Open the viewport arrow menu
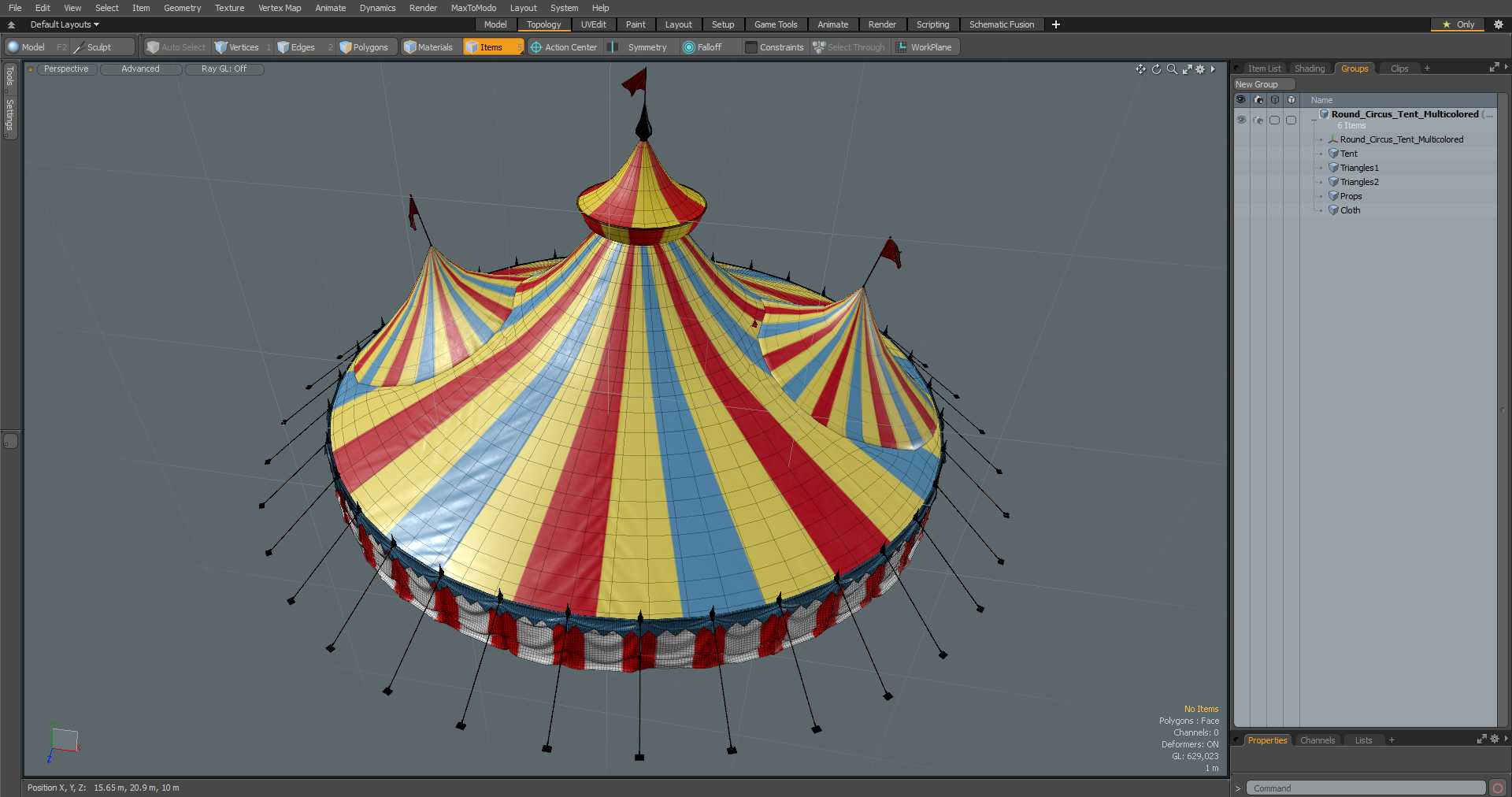Image resolution: width=1512 pixels, height=797 pixels. tap(1213, 69)
